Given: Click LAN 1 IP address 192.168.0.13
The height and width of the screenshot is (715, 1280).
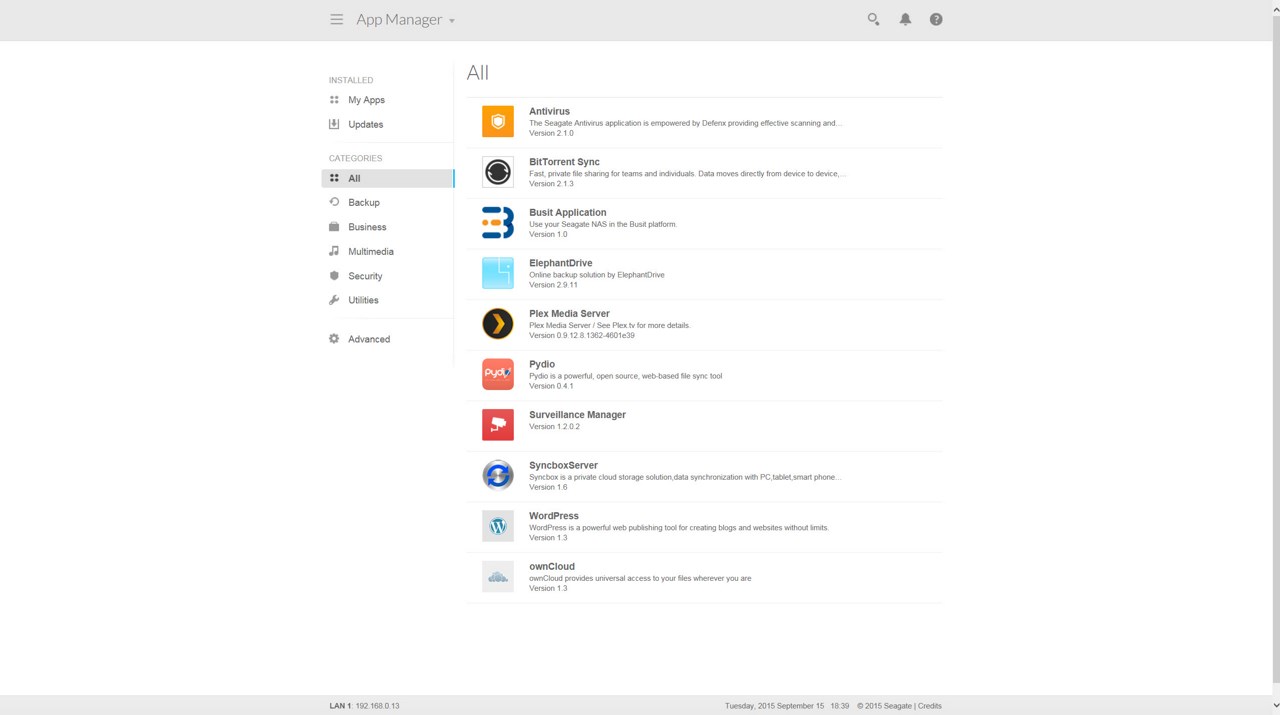Looking at the screenshot, I should 377,706.
